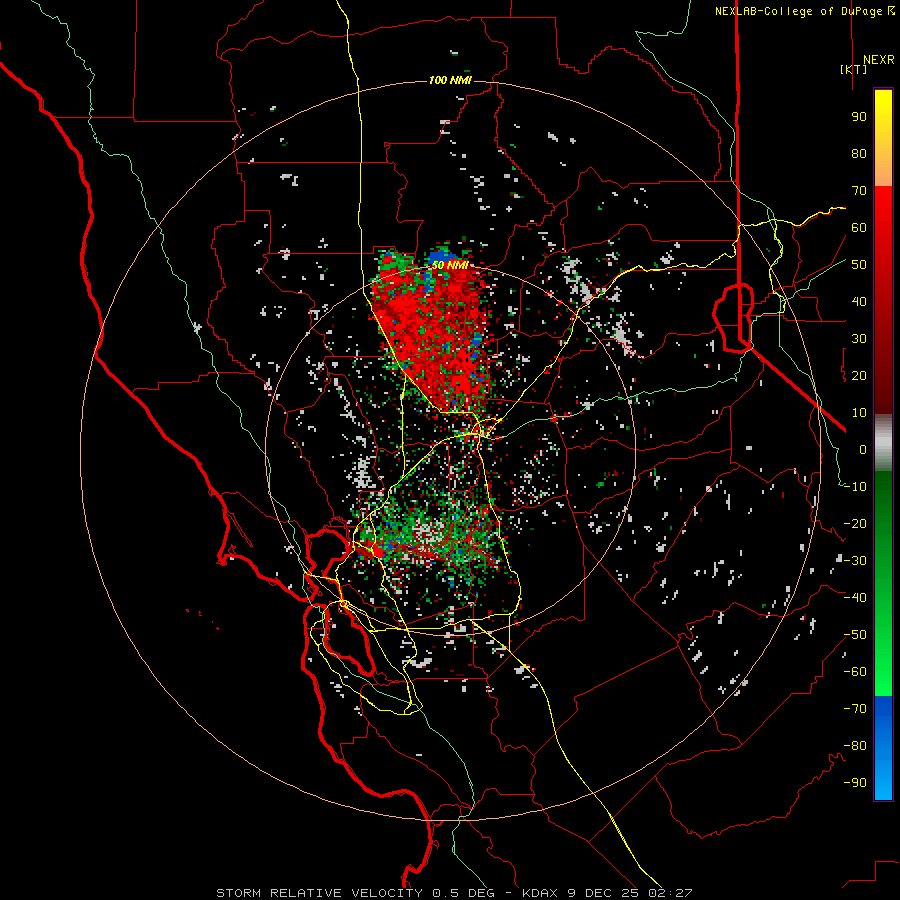Click the -30 value on velocity scale
The width and height of the screenshot is (900, 900).
[x=855, y=561]
